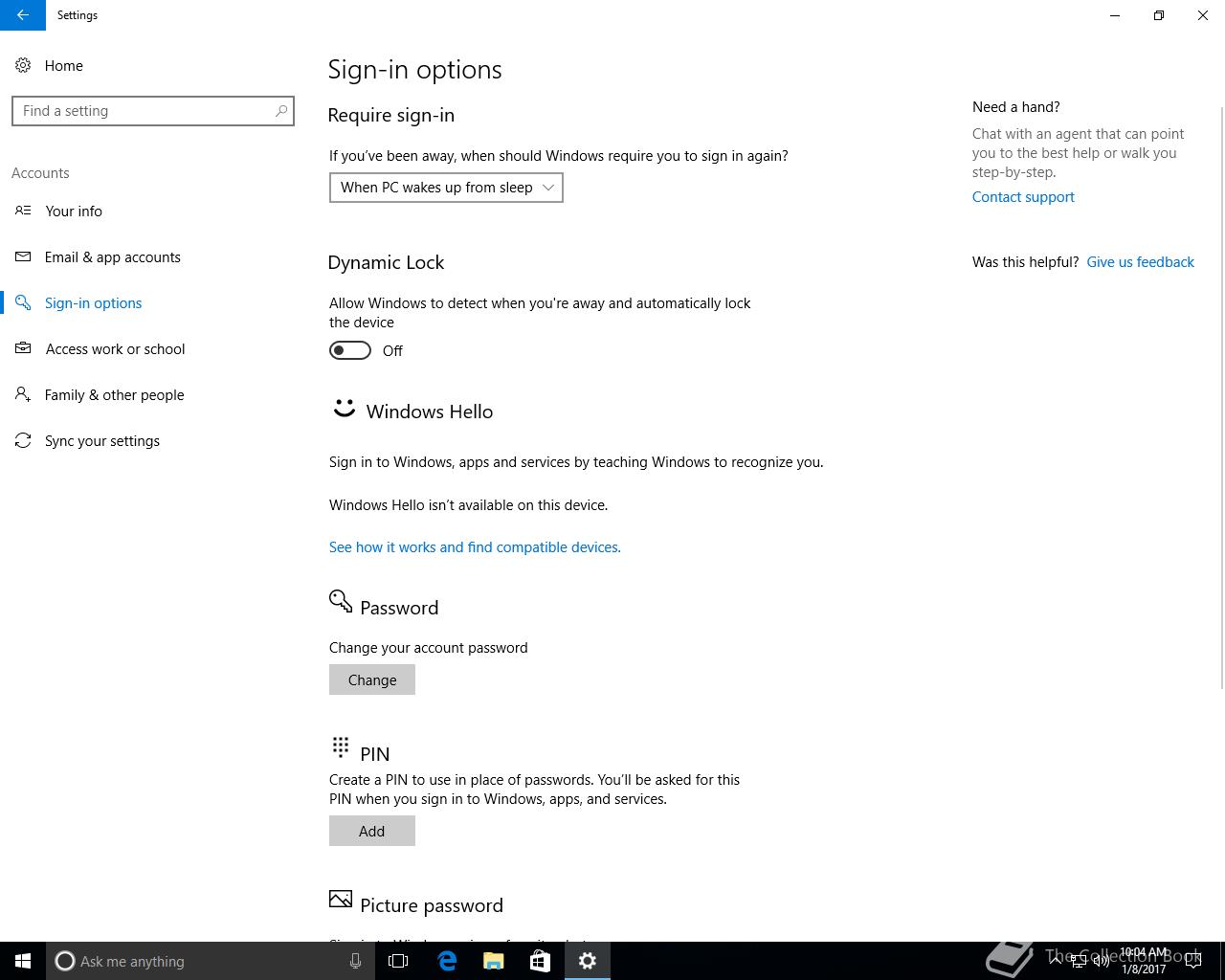Toggle Dynamic Lock switch
This screenshot has height=980, width=1225.
pyautogui.click(x=350, y=350)
